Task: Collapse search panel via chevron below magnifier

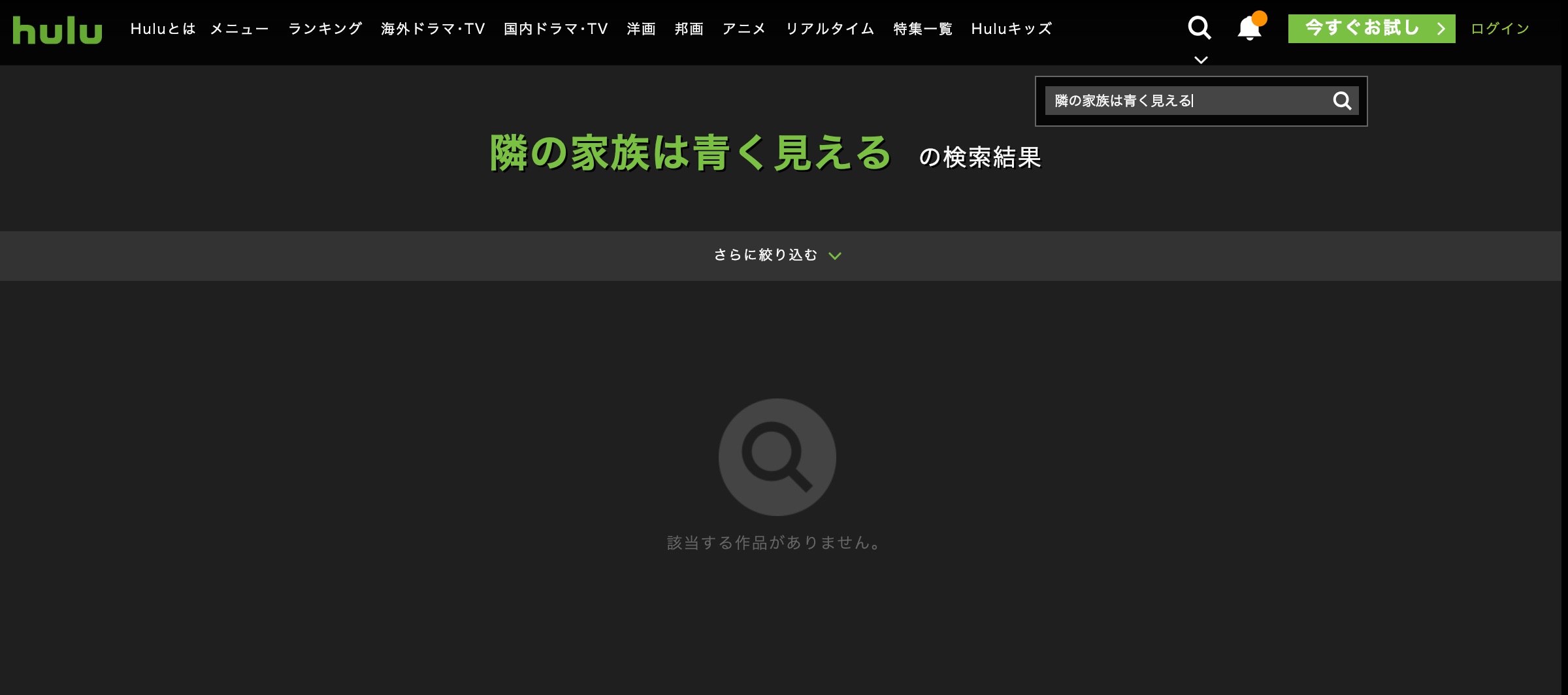Action: tap(1201, 60)
